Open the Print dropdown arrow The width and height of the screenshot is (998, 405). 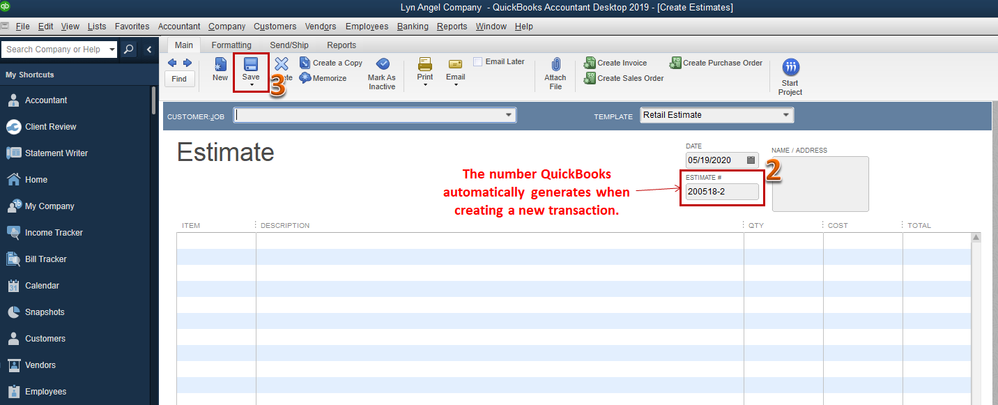coord(425,85)
